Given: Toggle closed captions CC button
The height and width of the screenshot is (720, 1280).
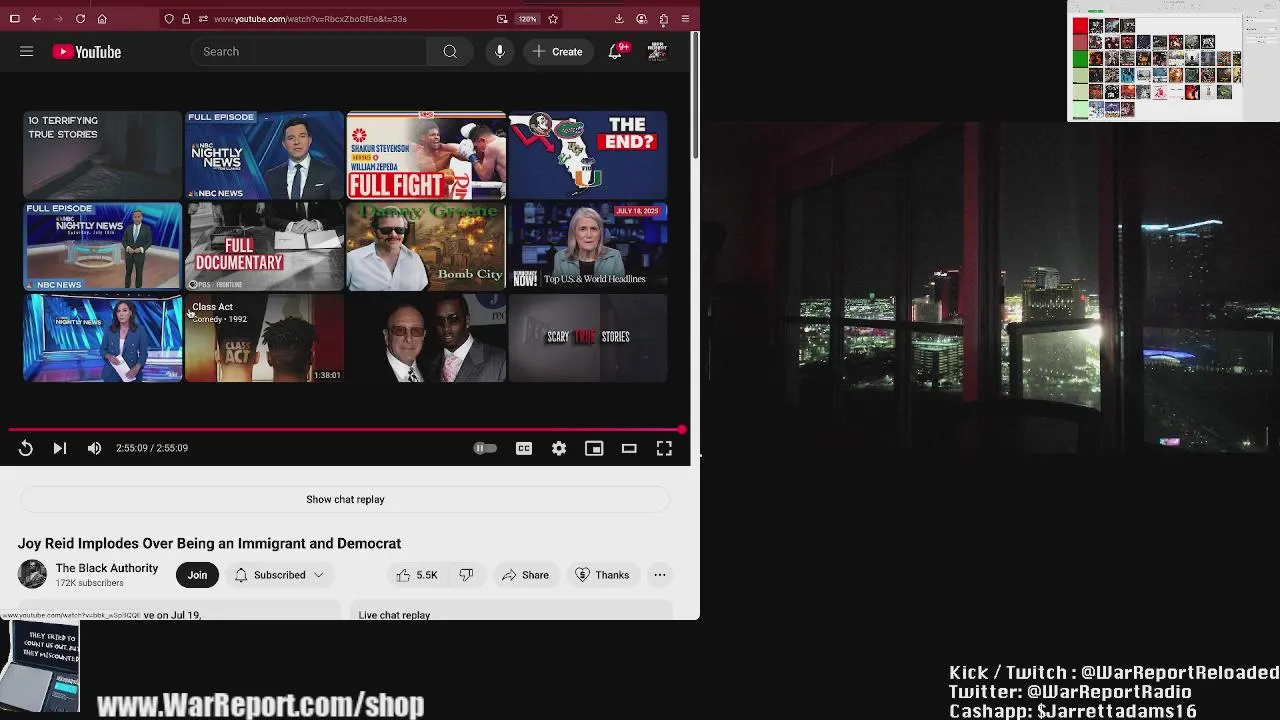Looking at the screenshot, I should (524, 448).
